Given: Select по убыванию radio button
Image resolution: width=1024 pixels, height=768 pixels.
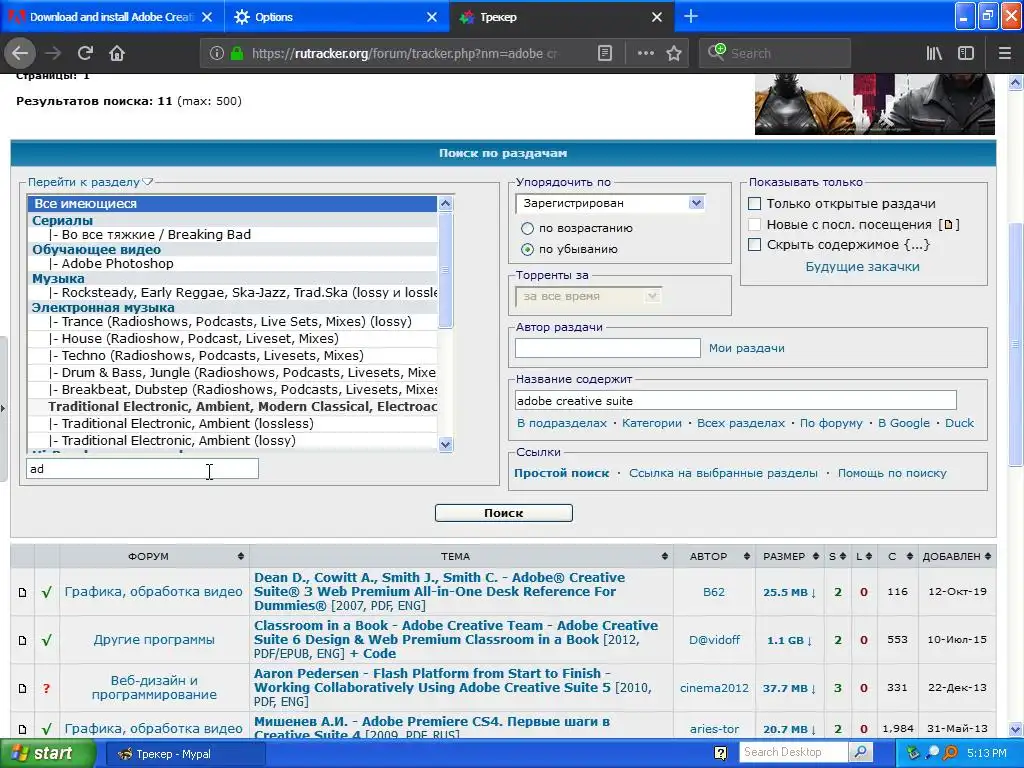Looking at the screenshot, I should pyautogui.click(x=527, y=249).
